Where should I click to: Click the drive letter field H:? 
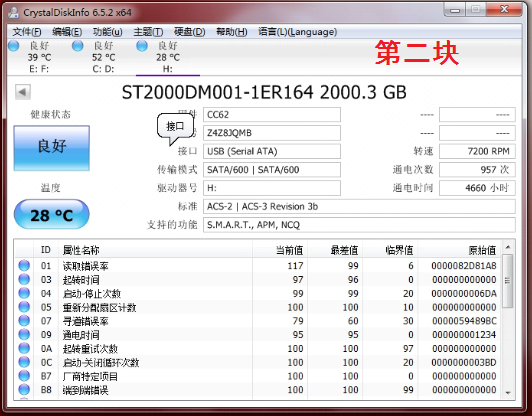272,188
